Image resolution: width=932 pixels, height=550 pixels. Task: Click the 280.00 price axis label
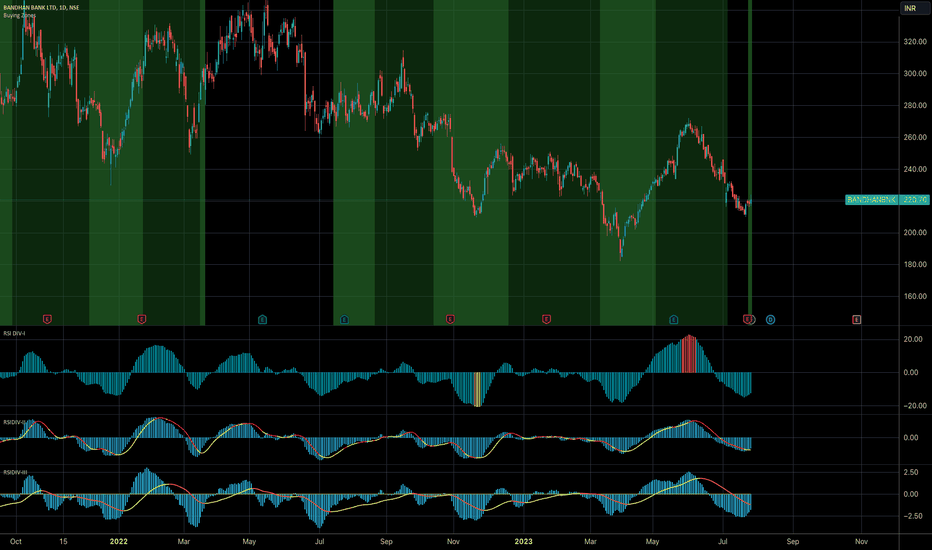[915, 105]
